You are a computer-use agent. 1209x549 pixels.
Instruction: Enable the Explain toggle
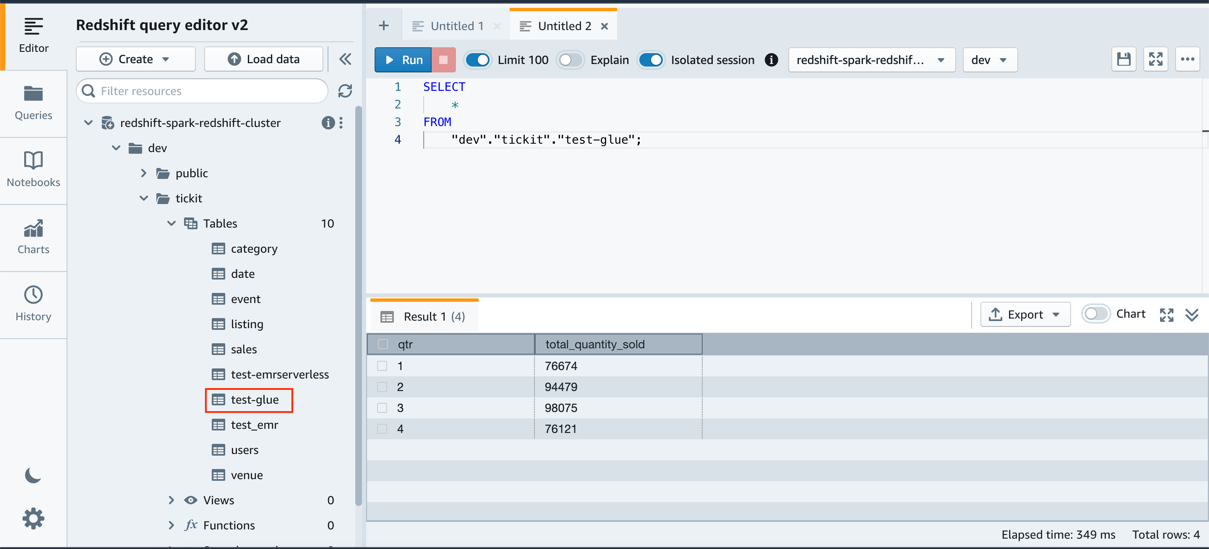pyautogui.click(x=570, y=60)
